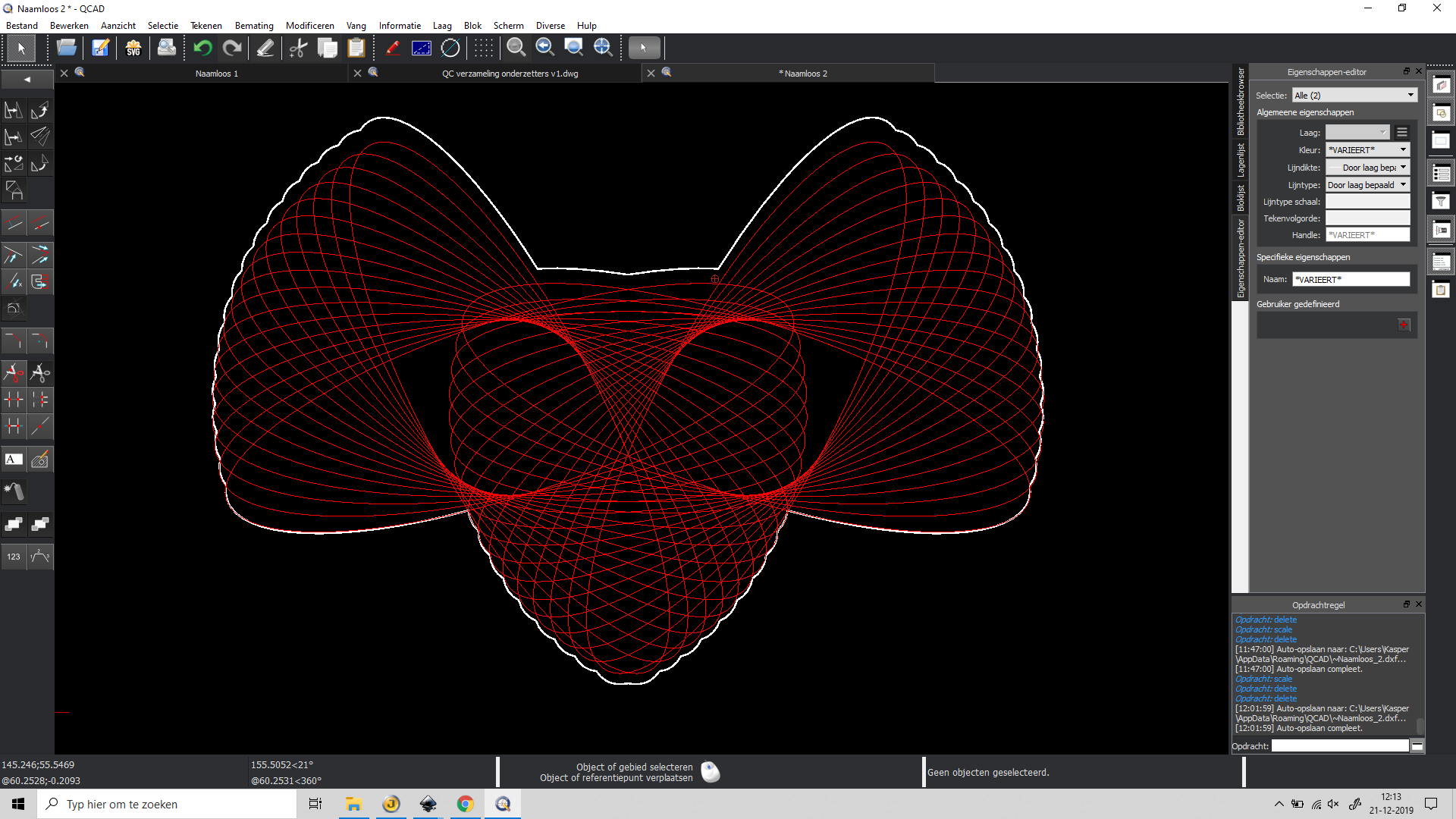
Task: Select the hatch edit pencil tool
Action: pos(40,460)
